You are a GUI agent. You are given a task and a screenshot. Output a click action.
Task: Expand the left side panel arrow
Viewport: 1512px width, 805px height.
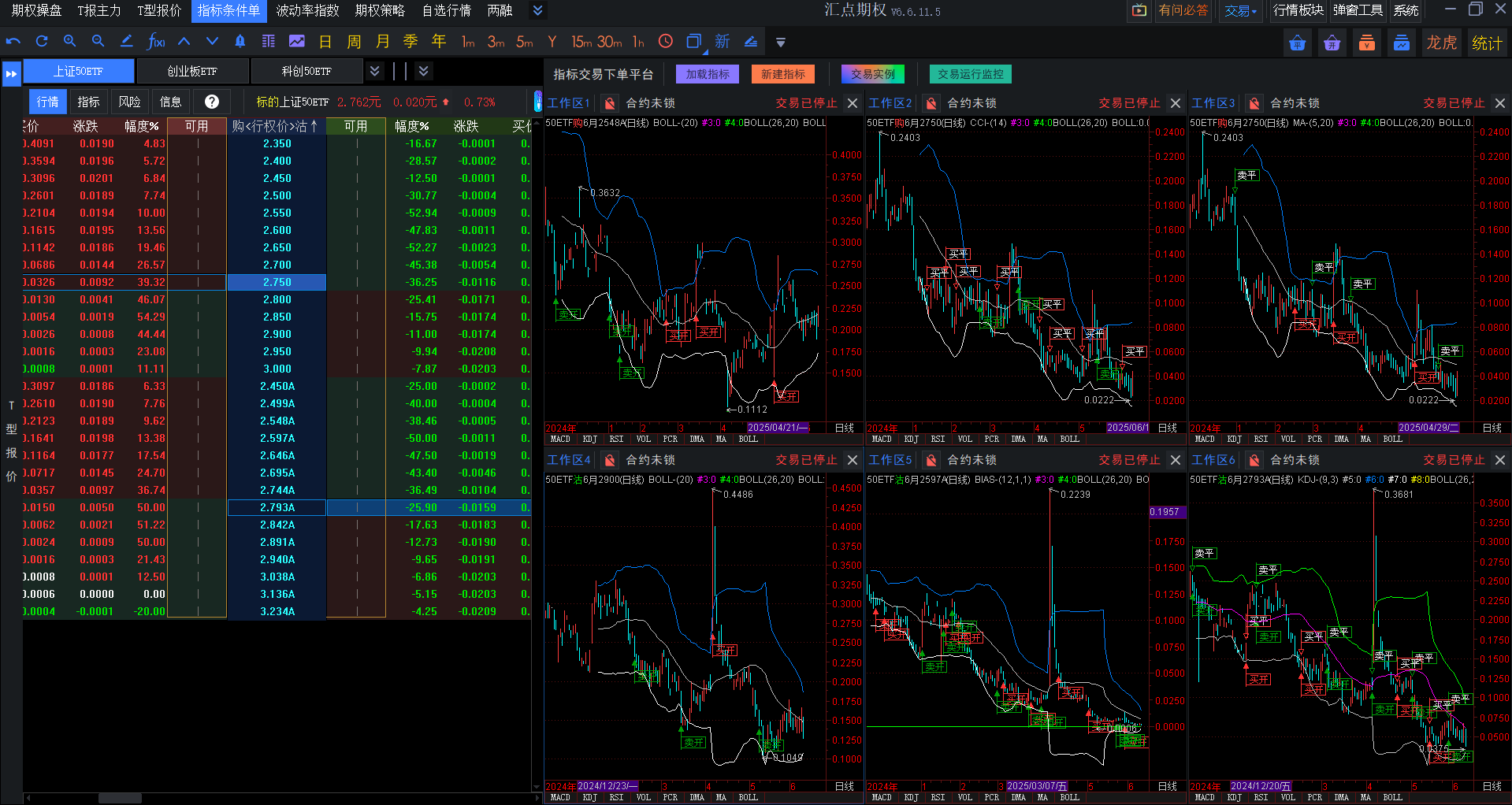pos(11,74)
